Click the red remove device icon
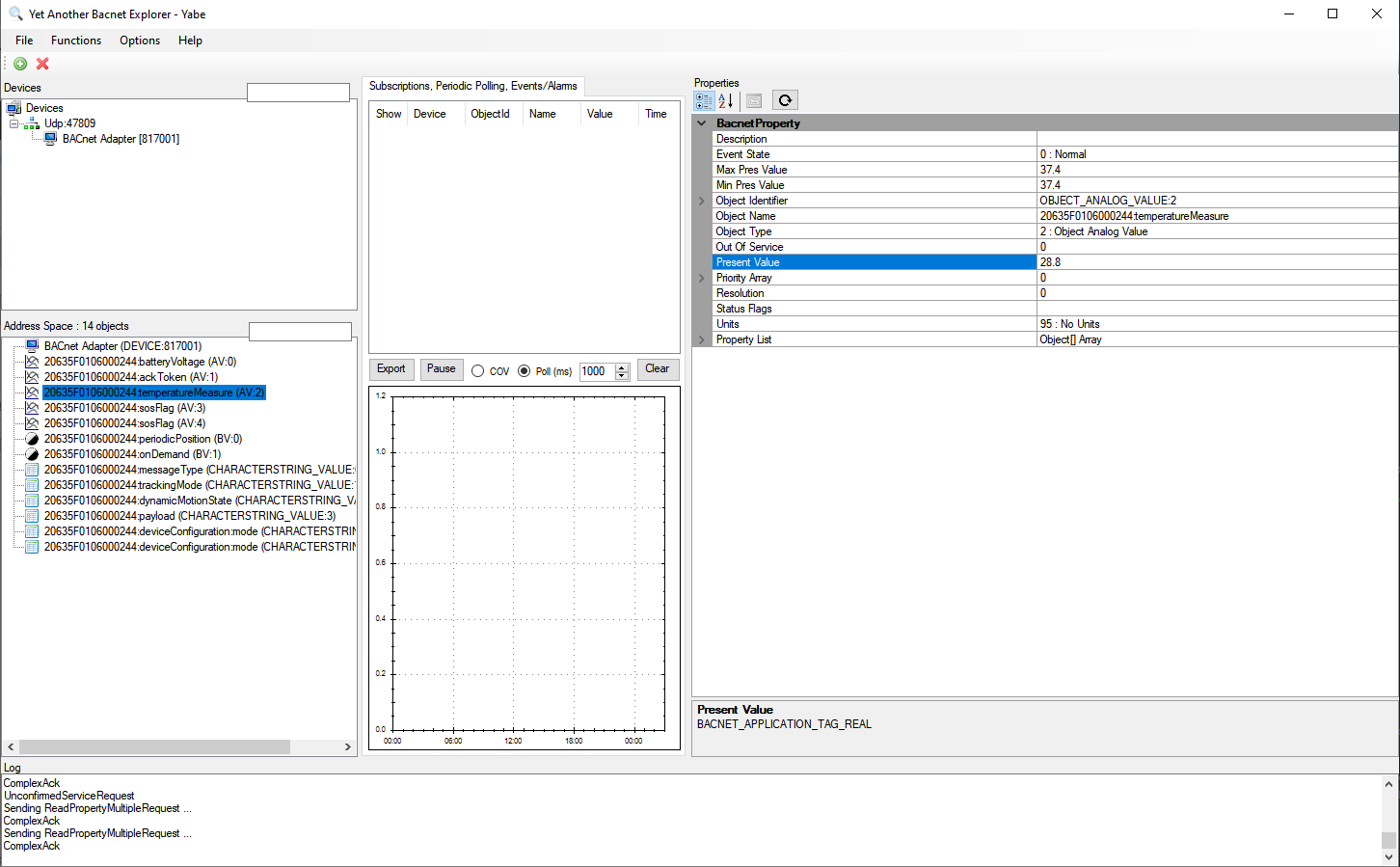 (42, 64)
